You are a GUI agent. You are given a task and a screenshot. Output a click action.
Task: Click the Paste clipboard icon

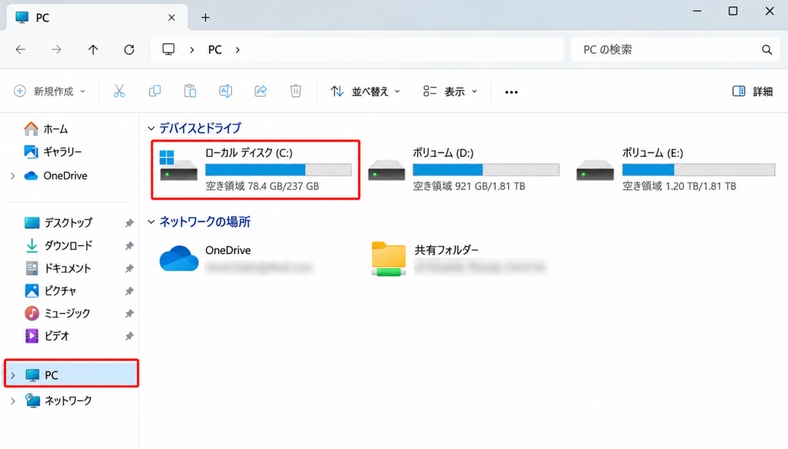(x=190, y=91)
